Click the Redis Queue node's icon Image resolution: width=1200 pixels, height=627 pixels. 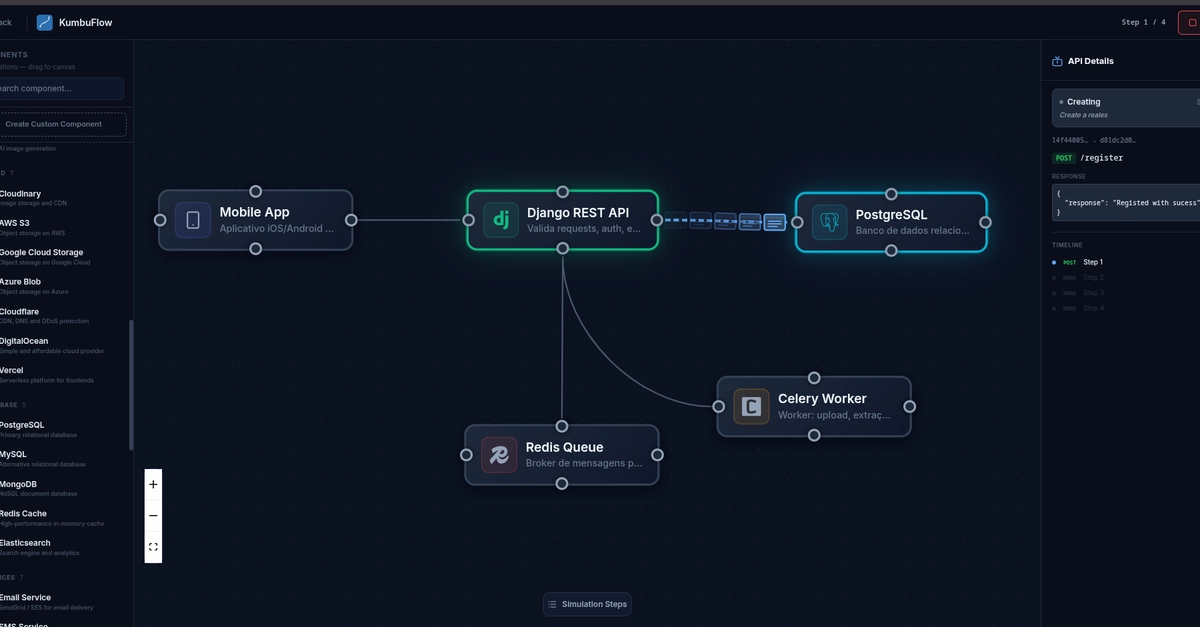[498, 455]
